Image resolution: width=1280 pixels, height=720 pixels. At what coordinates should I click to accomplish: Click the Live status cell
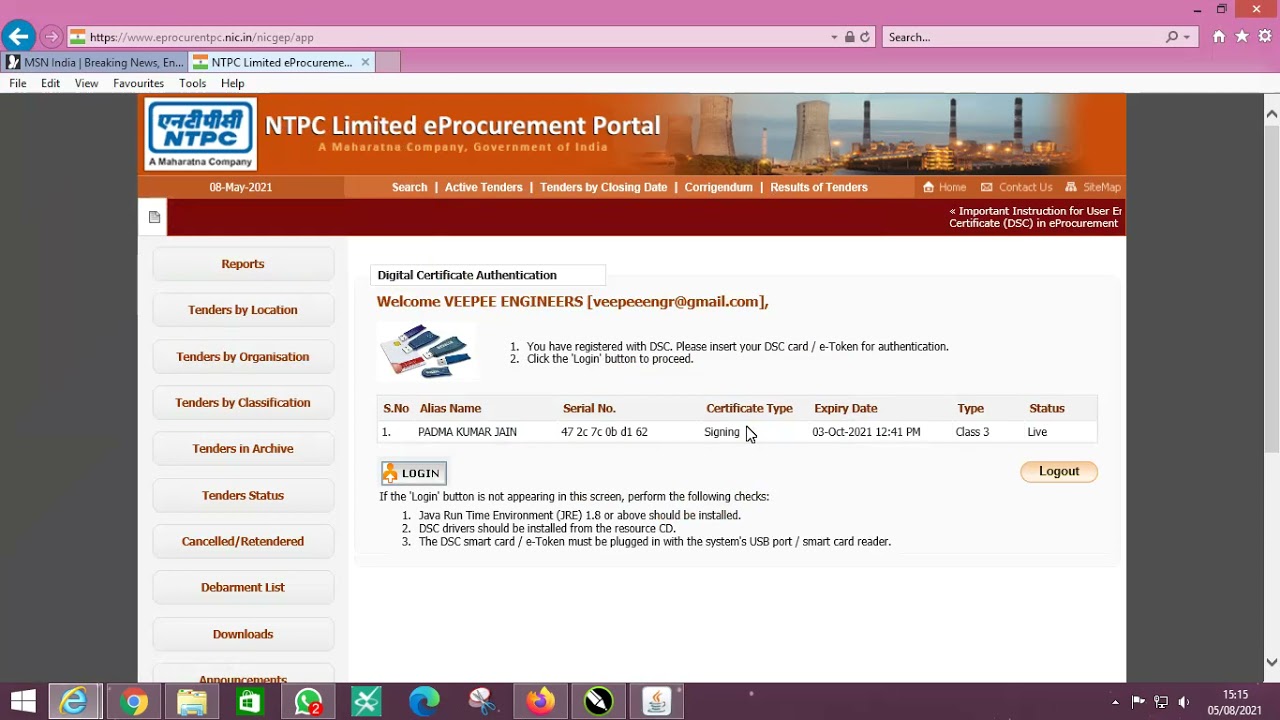point(1037,432)
